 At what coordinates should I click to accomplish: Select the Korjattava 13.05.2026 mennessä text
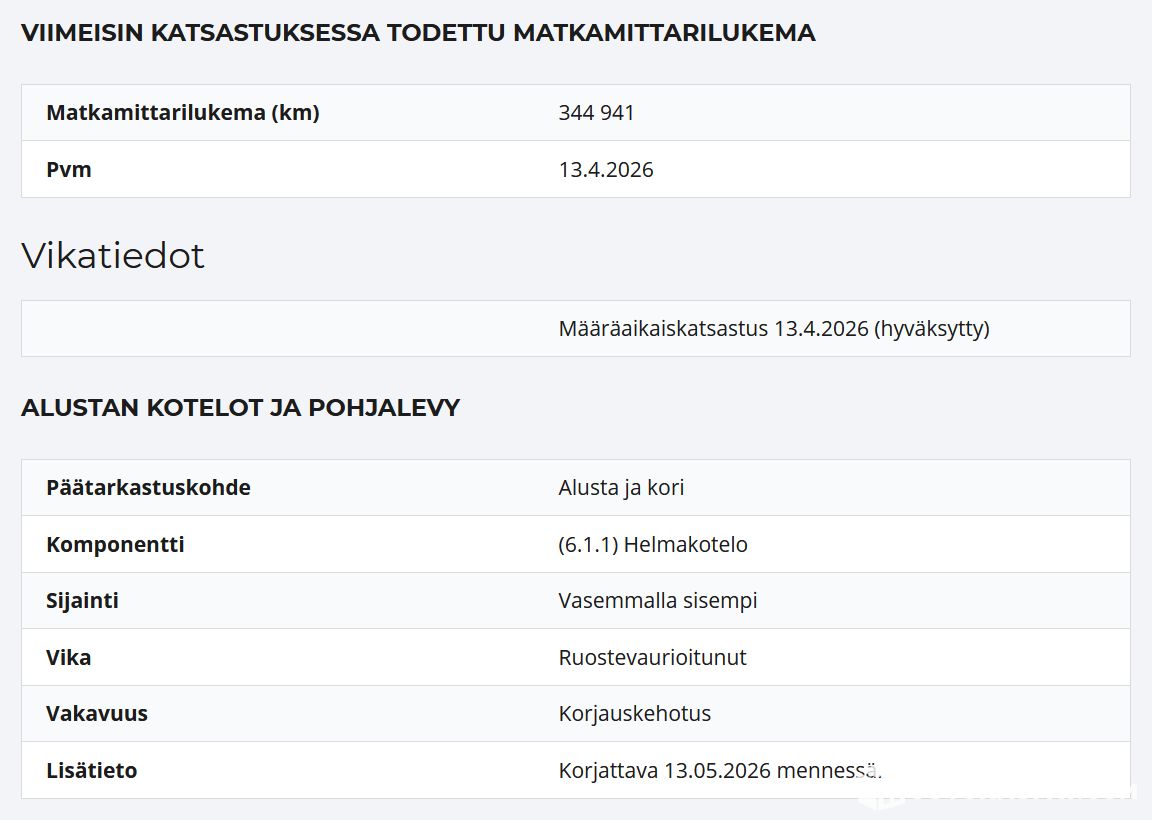[719, 771]
